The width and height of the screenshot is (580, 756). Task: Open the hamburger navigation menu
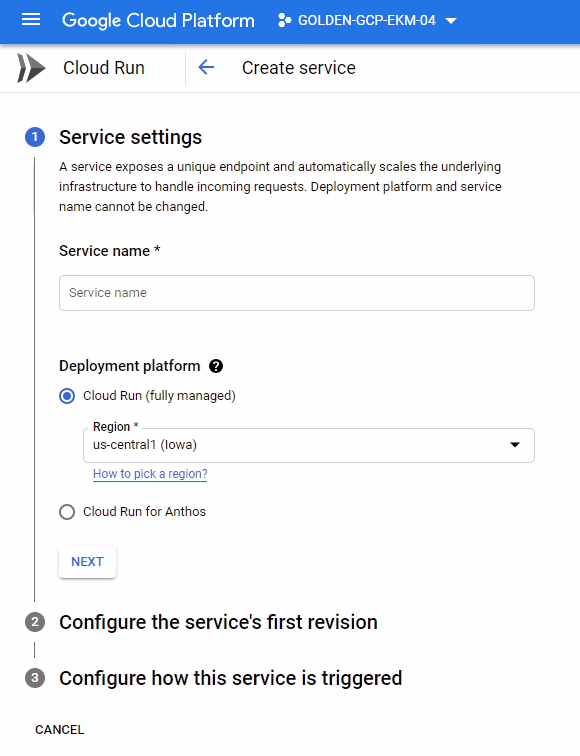(31, 20)
